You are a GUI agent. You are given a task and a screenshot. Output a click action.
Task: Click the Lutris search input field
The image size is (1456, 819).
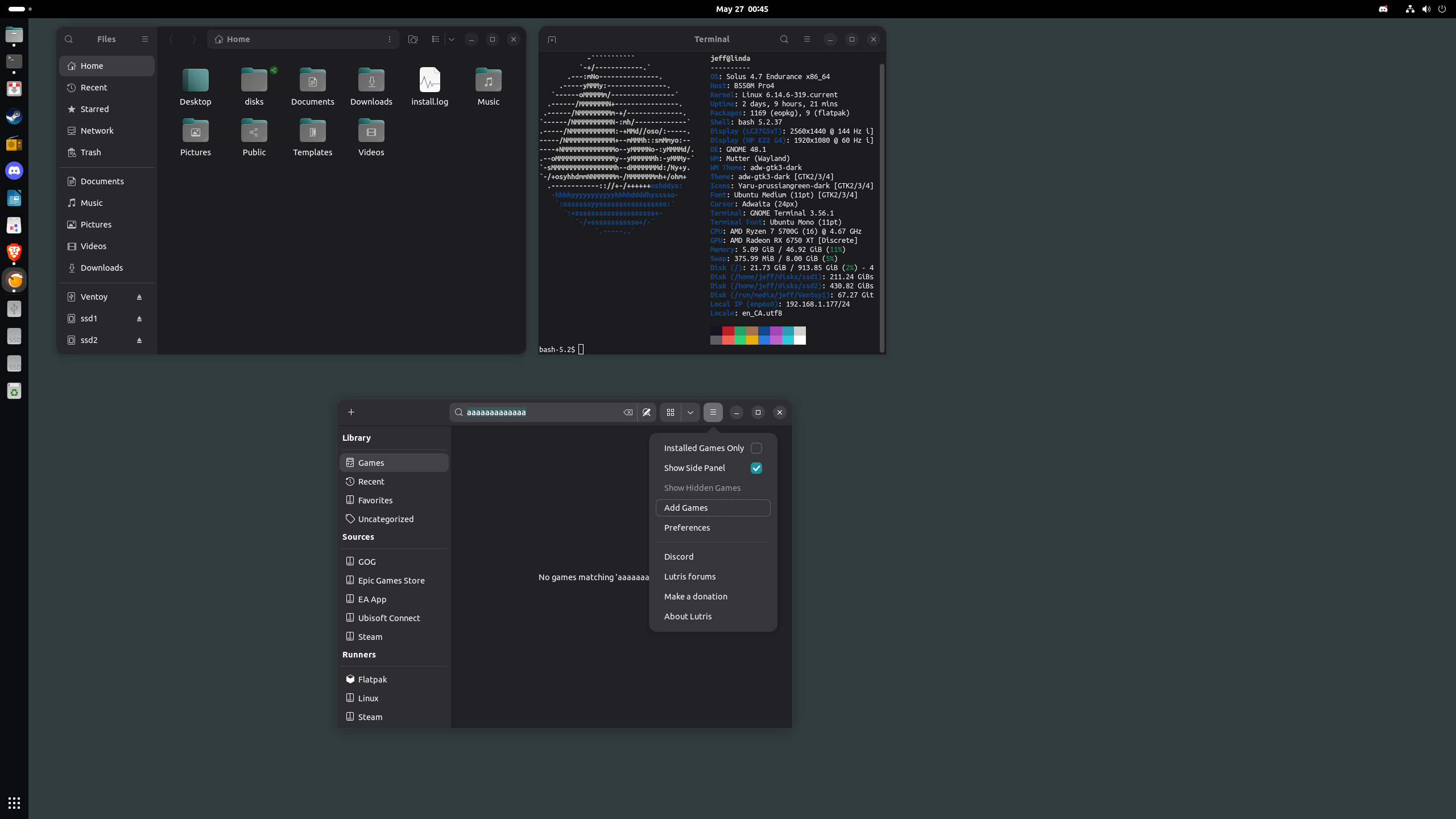(x=543, y=412)
